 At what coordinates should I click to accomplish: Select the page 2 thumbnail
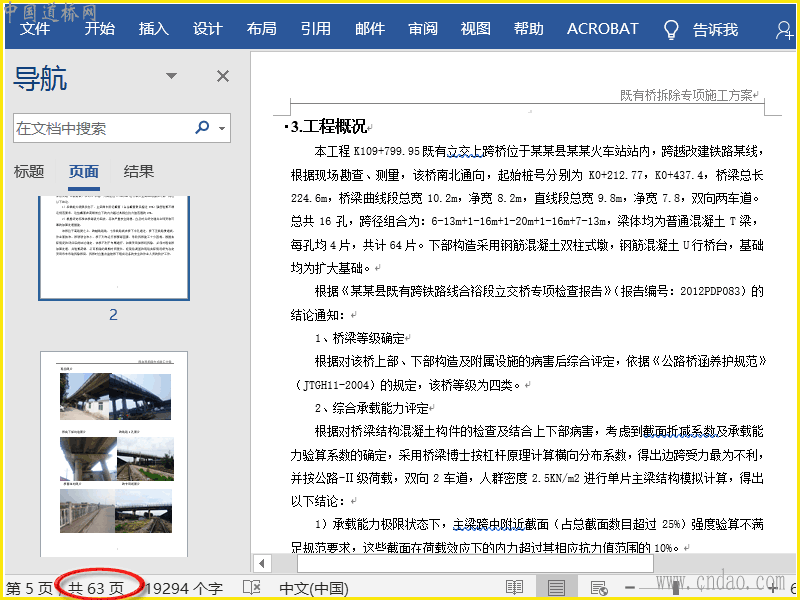[x=114, y=248]
